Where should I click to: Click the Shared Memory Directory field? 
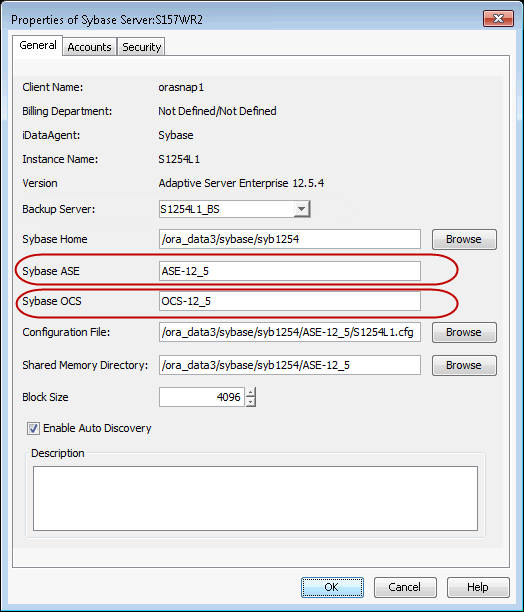[290, 365]
